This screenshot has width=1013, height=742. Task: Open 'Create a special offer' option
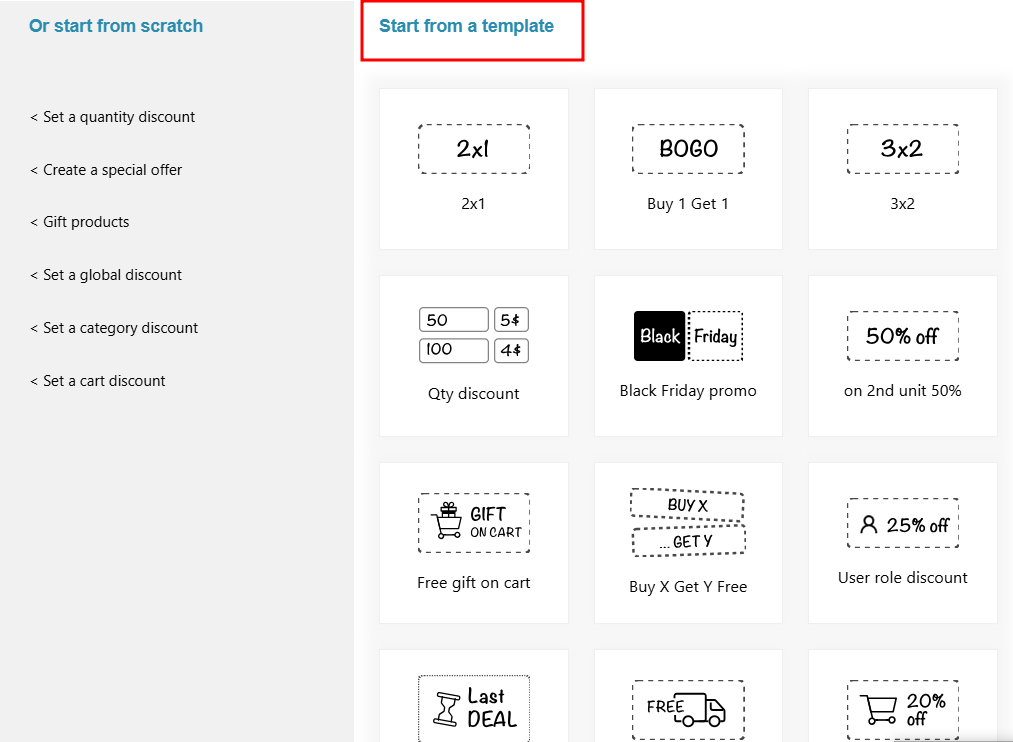(x=106, y=170)
